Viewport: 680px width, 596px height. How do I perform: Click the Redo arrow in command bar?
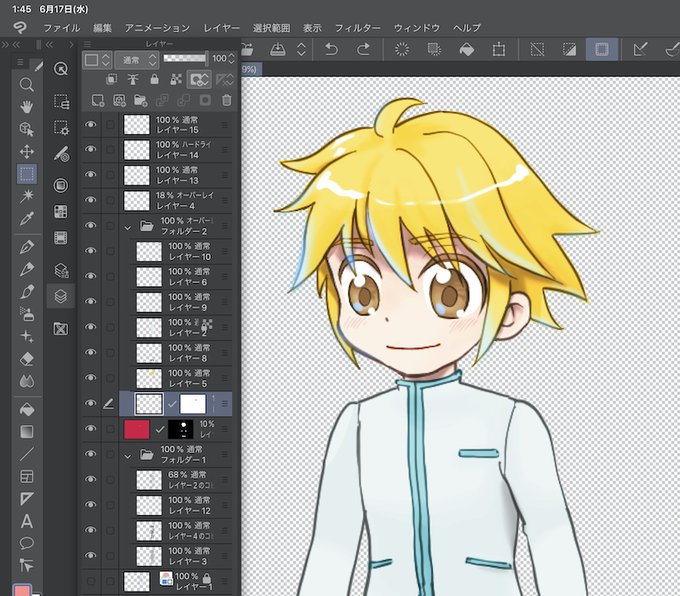(363, 49)
